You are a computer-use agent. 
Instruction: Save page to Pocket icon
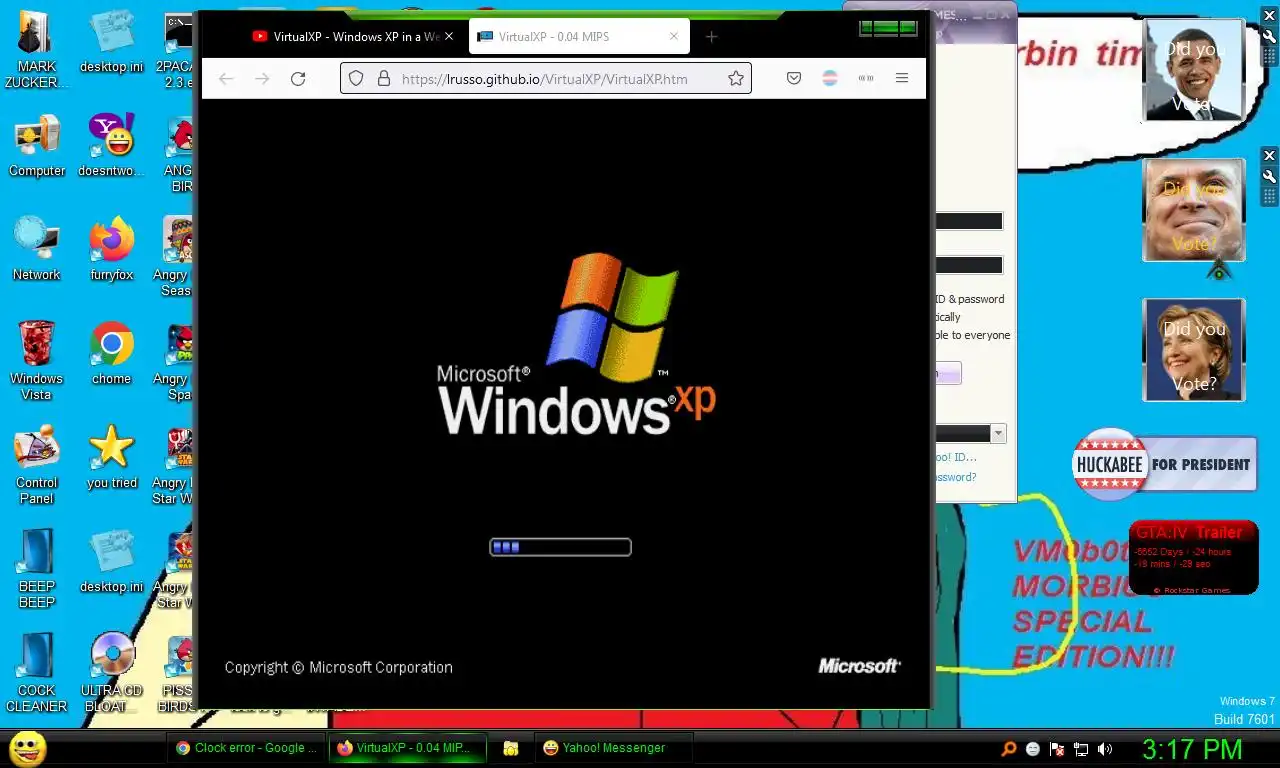coord(794,78)
